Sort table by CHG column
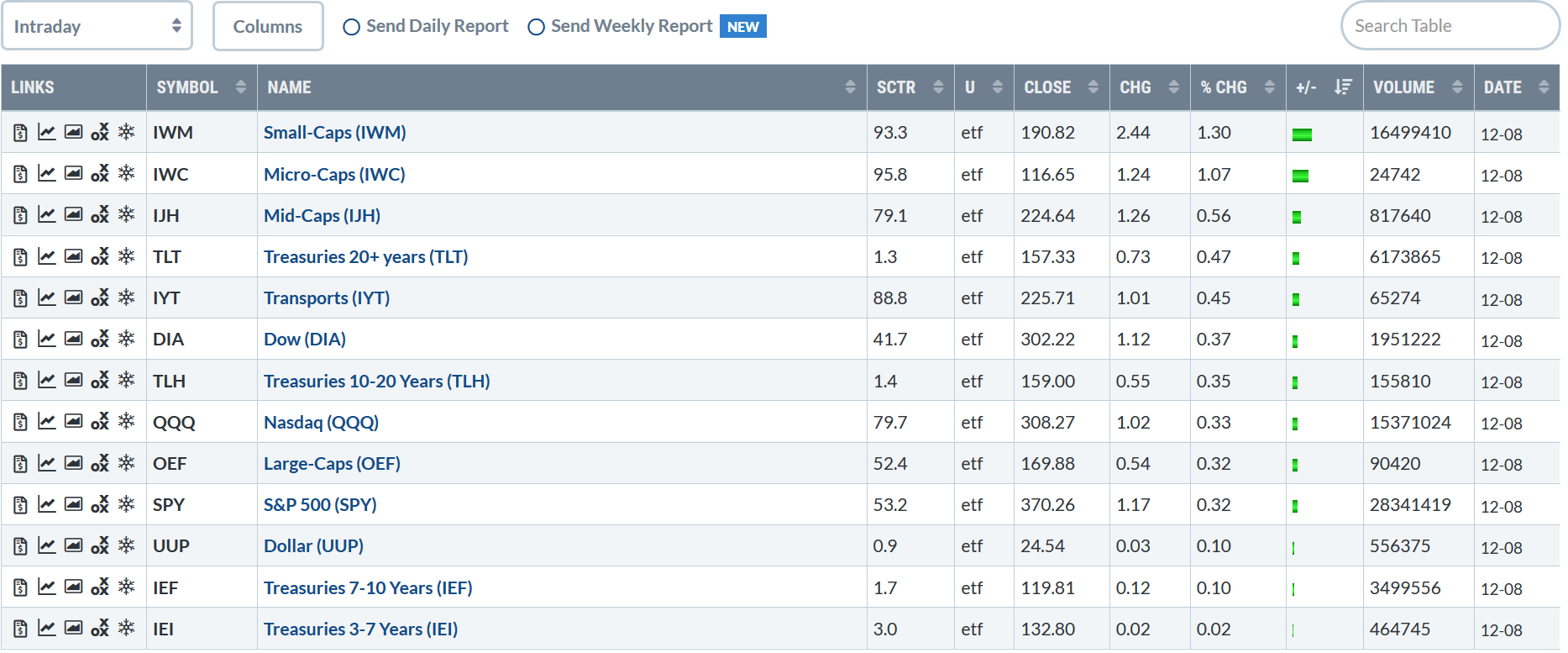1568x653 pixels. tap(1150, 87)
